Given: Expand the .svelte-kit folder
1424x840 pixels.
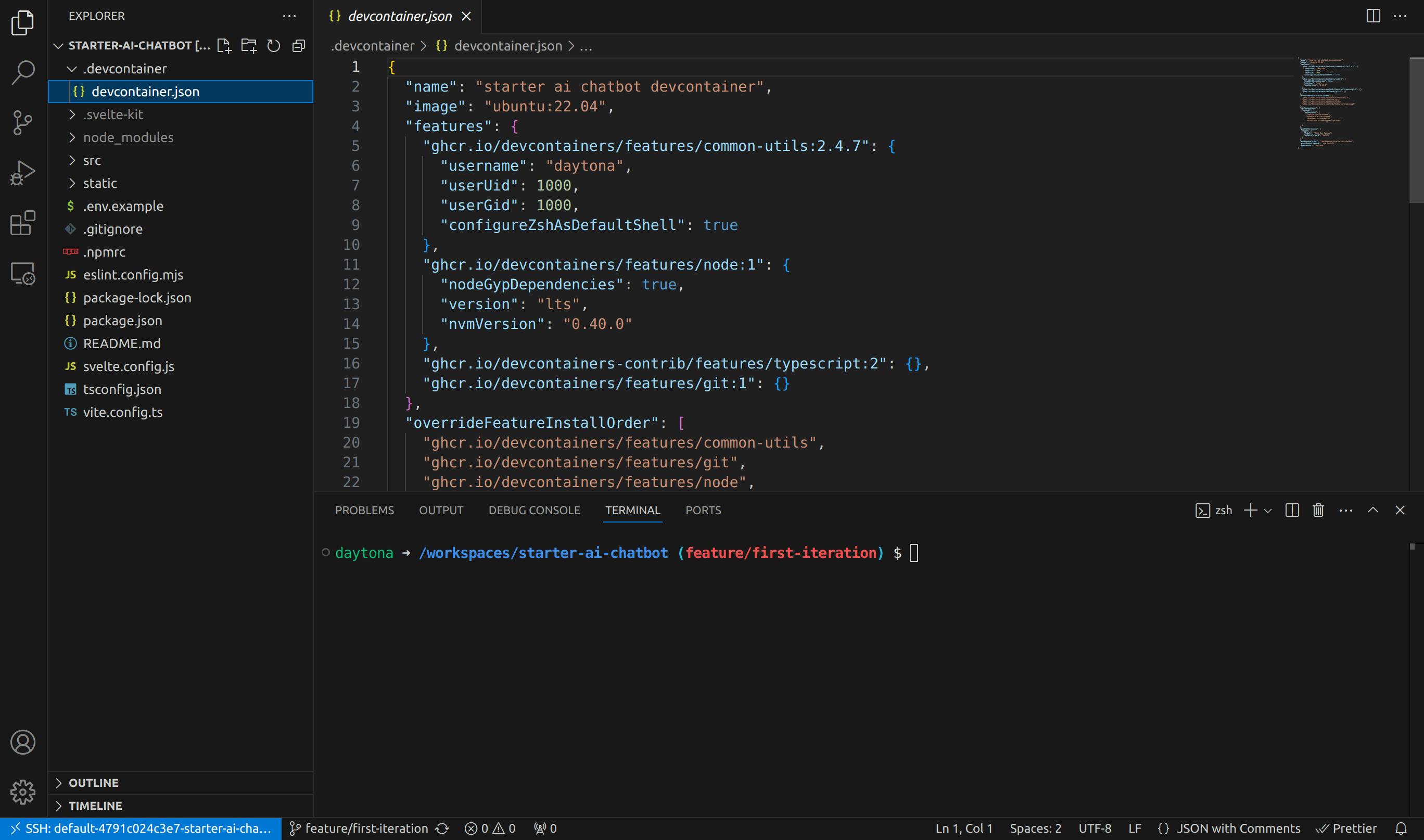Looking at the screenshot, I should [181, 114].
